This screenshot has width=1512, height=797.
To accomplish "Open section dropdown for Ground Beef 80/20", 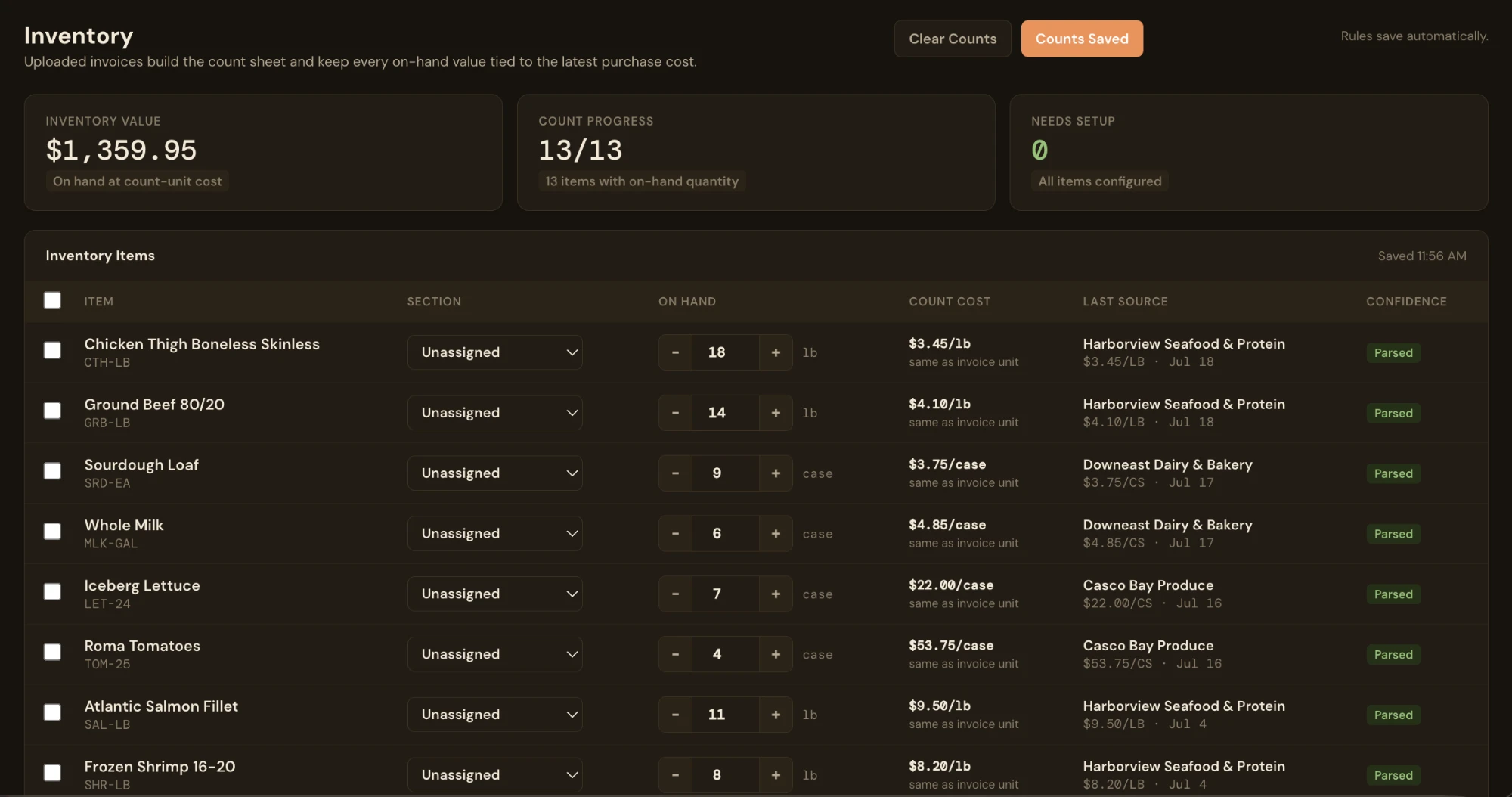I will [495, 413].
